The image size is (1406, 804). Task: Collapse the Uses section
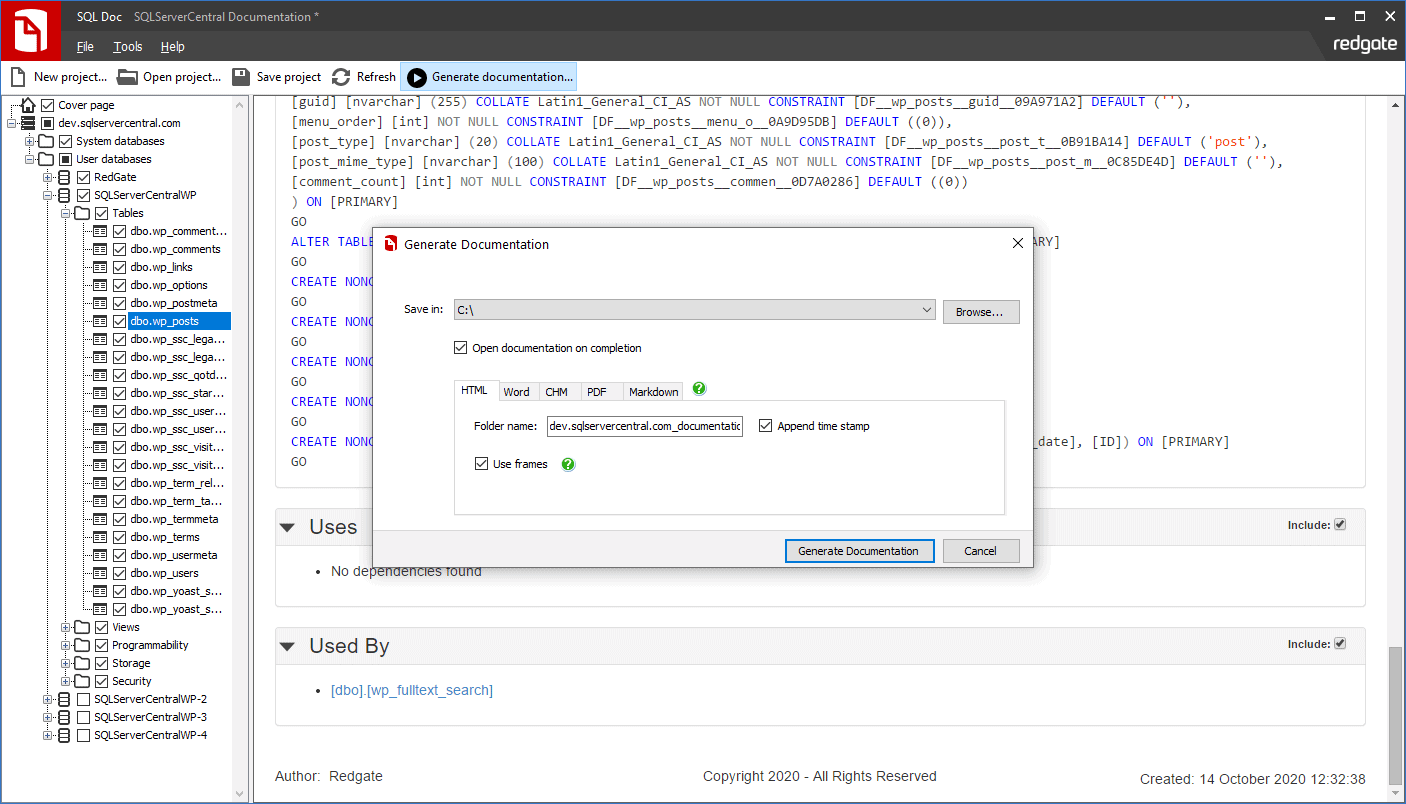click(287, 527)
